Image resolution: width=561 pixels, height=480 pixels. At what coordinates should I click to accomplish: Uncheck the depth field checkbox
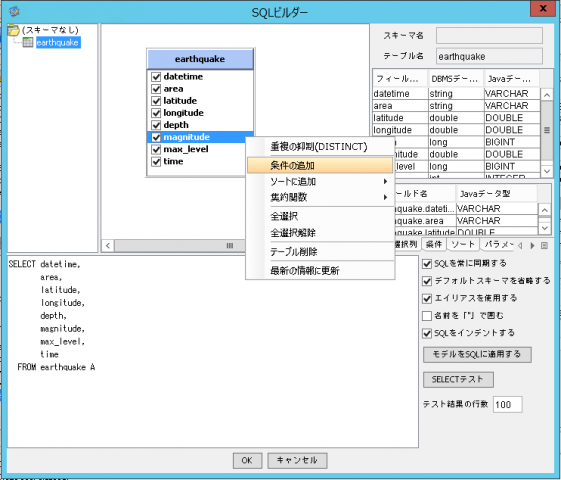156,125
